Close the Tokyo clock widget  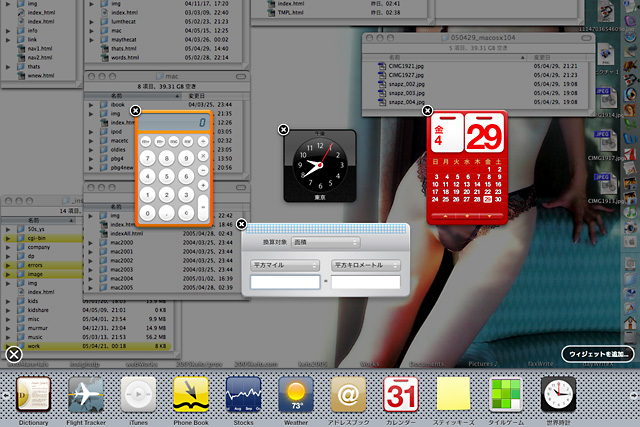283,130
